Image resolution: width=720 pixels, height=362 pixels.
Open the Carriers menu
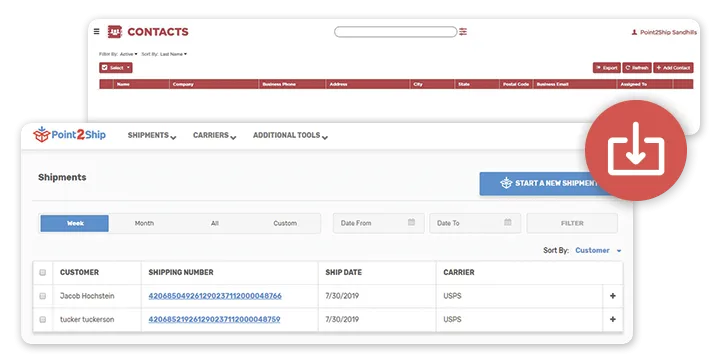click(214, 136)
